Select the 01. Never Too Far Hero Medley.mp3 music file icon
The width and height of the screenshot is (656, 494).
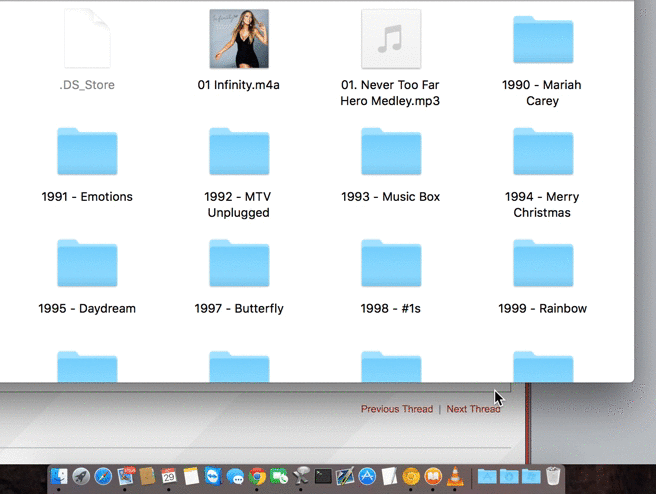click(391, 38)
